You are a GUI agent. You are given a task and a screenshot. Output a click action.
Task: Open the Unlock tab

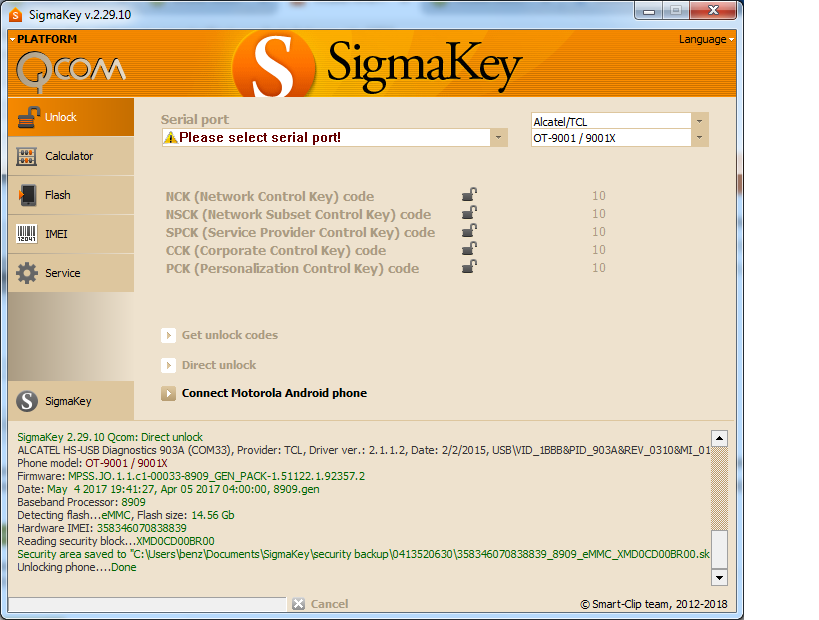71,117
